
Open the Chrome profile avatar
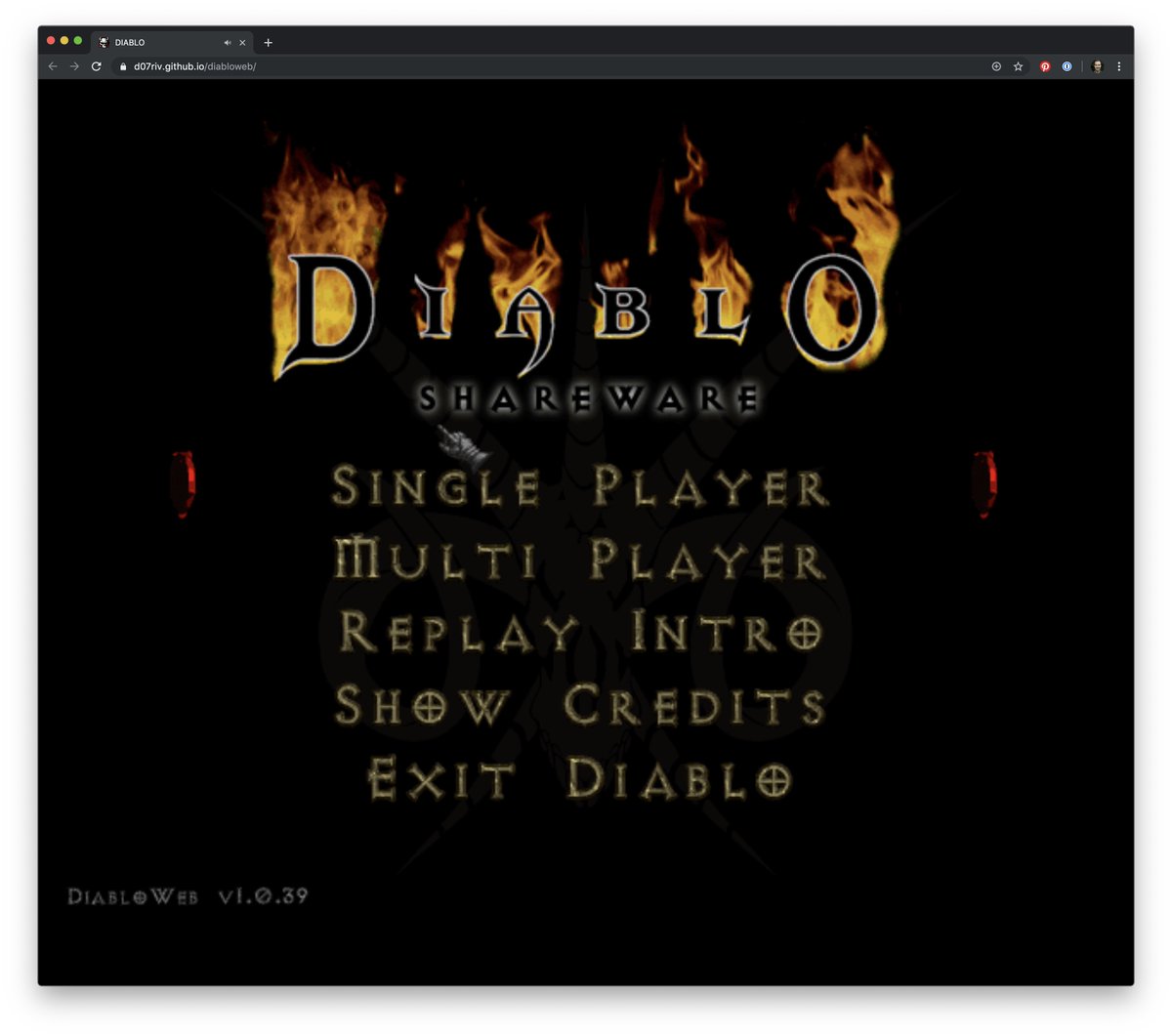coord(1097,66)
